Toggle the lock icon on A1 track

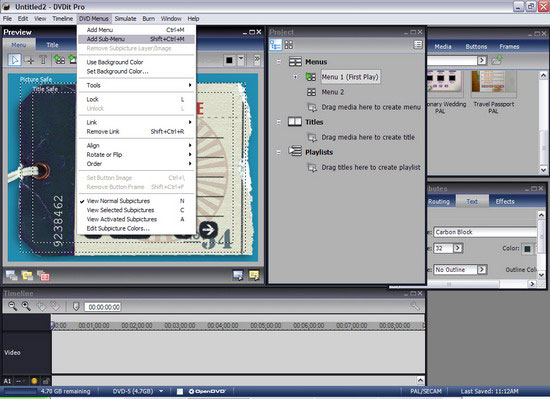pos(46,381)
